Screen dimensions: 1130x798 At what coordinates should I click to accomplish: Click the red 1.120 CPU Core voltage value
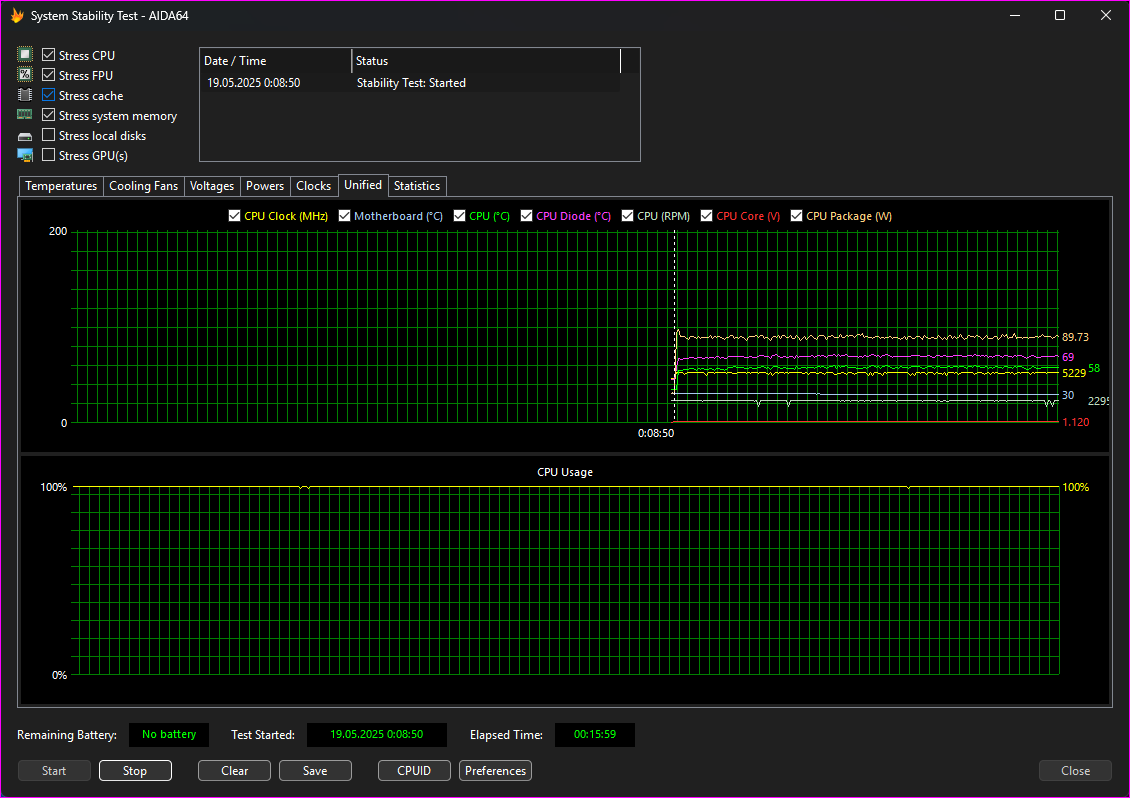pyautogui.click(x=1076, y=422)
